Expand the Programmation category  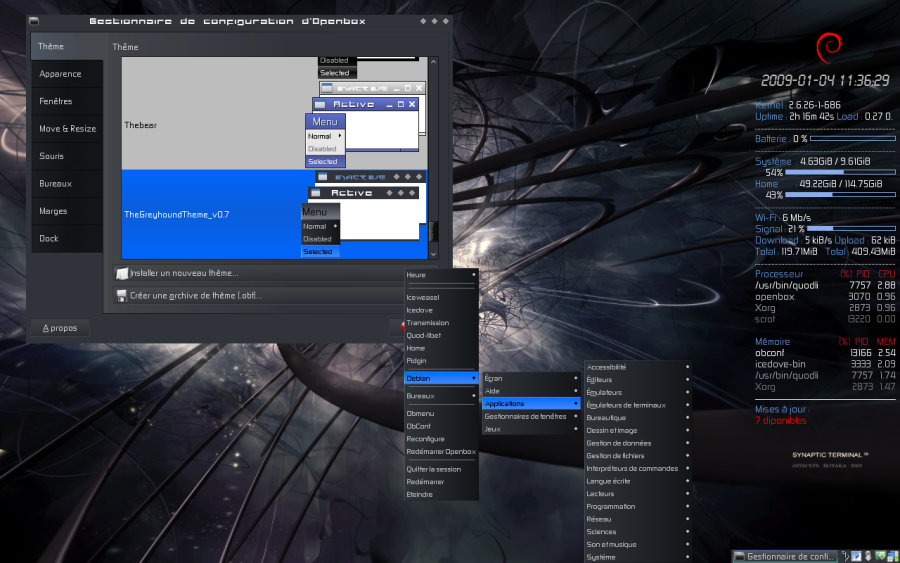pyautogui.click(x=638, y=506)
